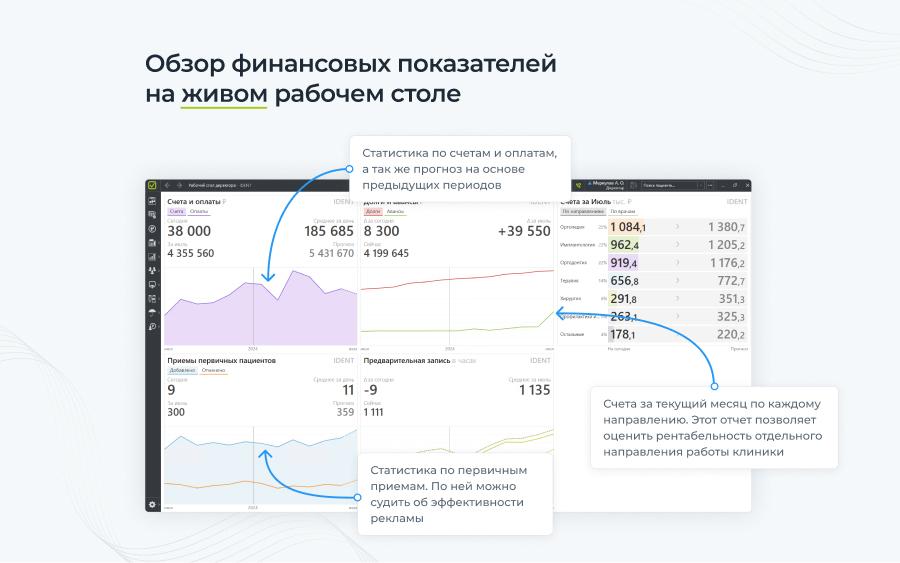Click the blue primary patients area chart
This screenshot has height=563, width=900.
click(x=260, y=465)
